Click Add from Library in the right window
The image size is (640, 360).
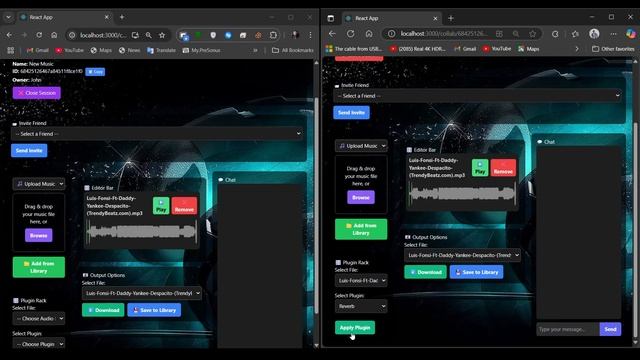[361, 229]
